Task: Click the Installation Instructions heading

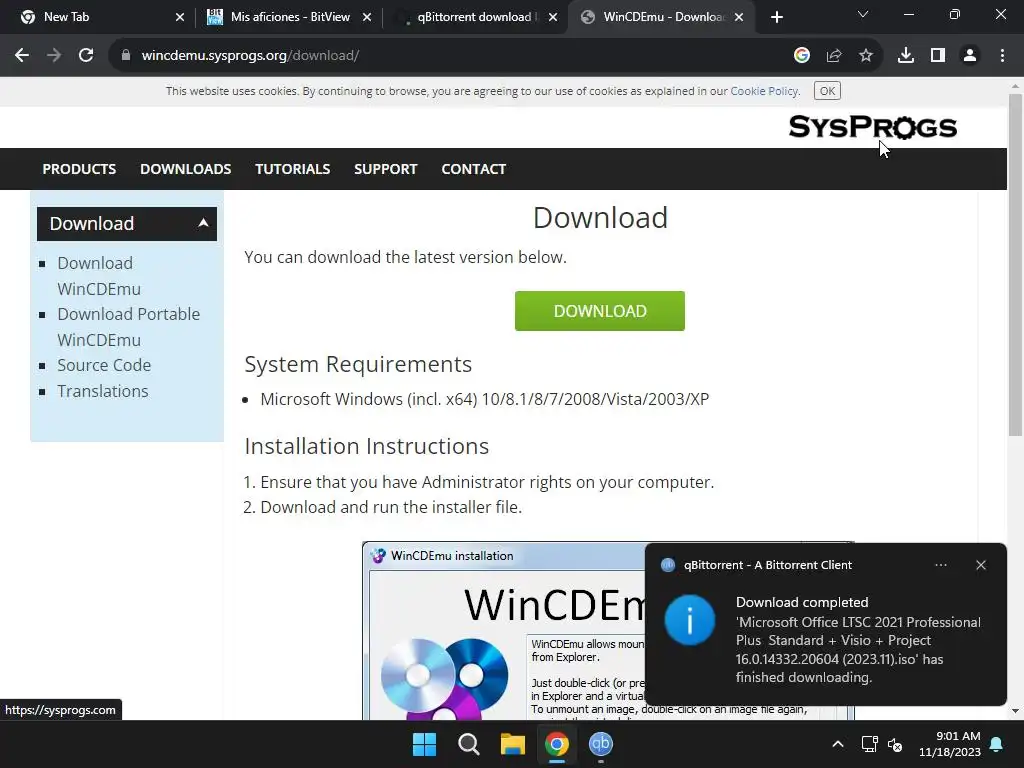Action: tap(366, 446)
